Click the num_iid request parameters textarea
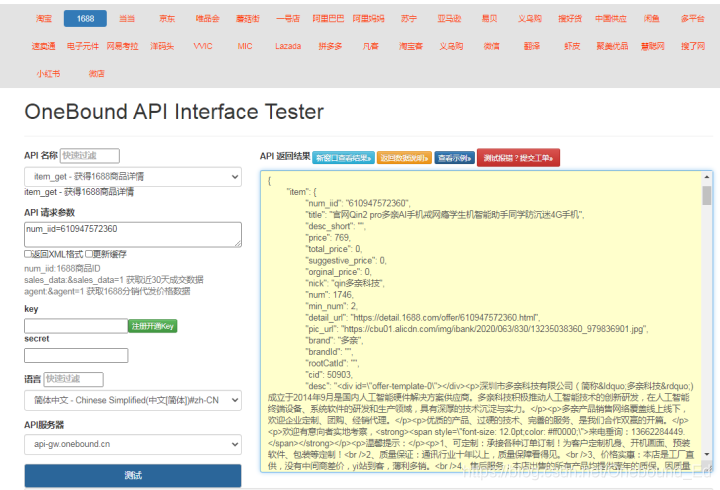The height and width of the screenshot is (490, 720). point(133,235)
